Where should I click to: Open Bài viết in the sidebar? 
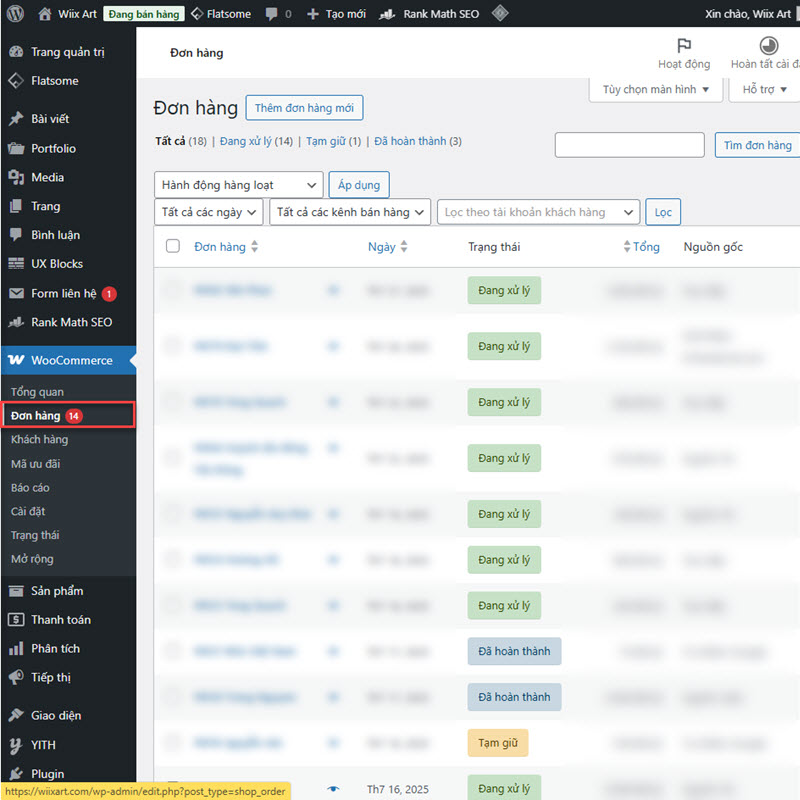[68, 119]
